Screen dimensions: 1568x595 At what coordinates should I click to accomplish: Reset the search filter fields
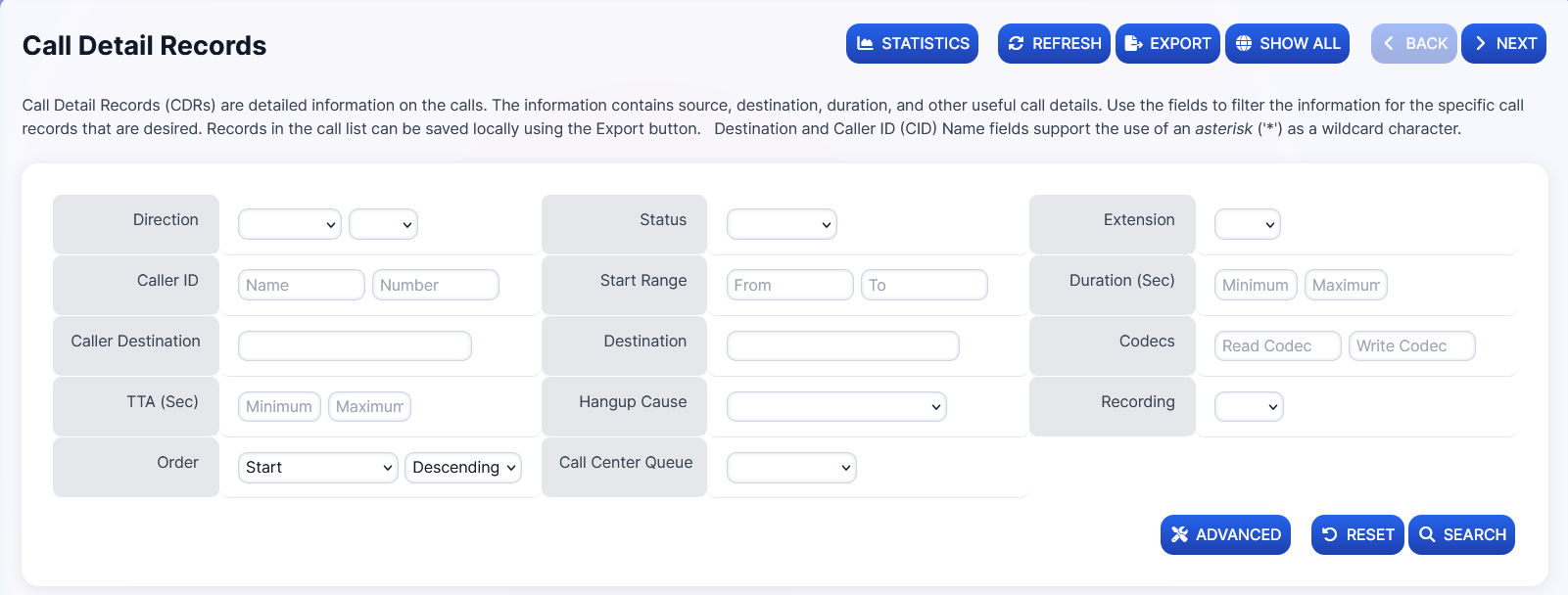click(1357, 535)
